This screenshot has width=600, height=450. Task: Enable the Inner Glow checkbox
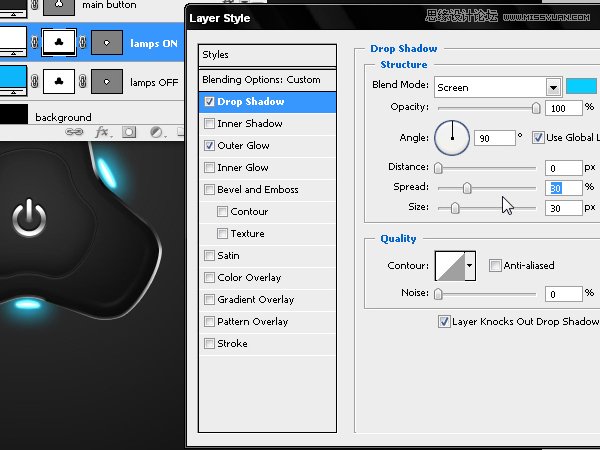[209, 168]
